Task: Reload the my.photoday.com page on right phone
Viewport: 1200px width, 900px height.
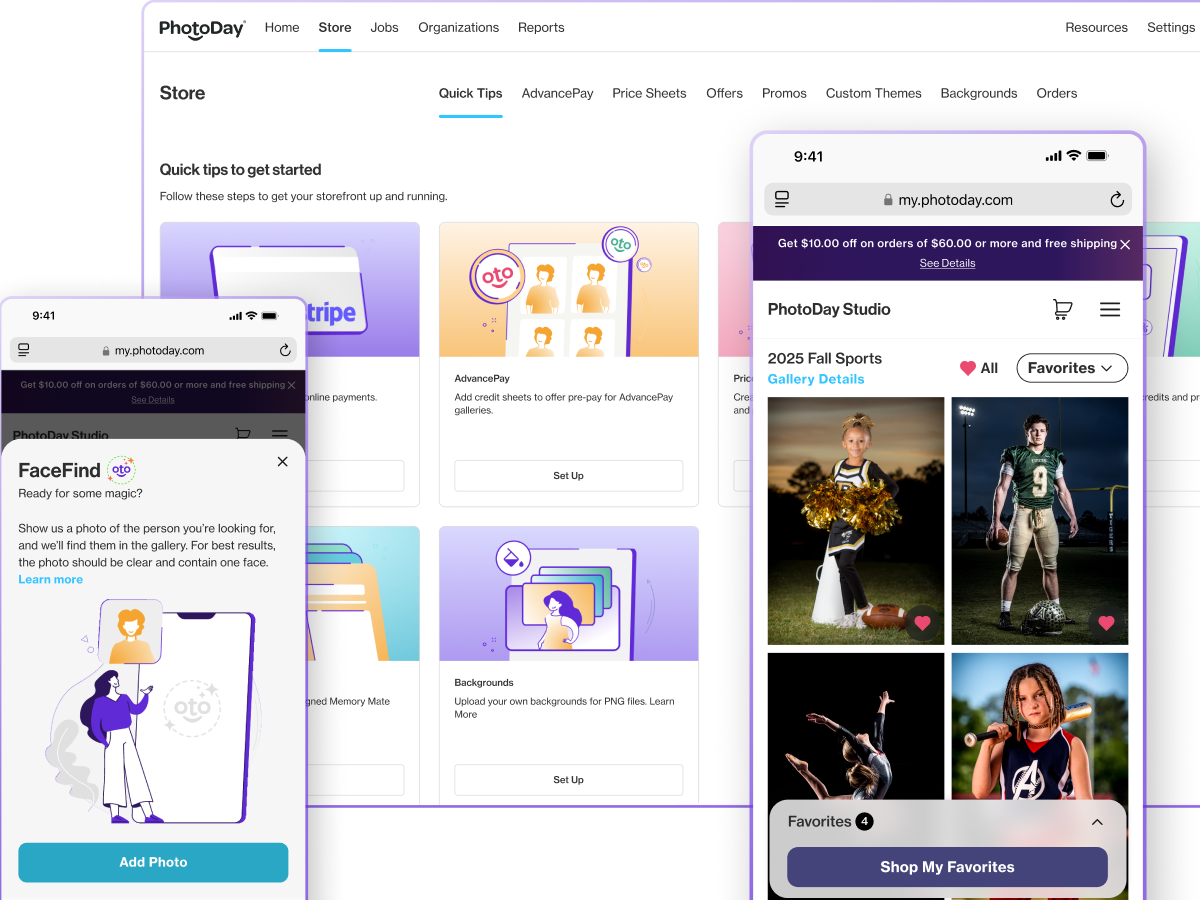Action: click(x=1117, y=200)
